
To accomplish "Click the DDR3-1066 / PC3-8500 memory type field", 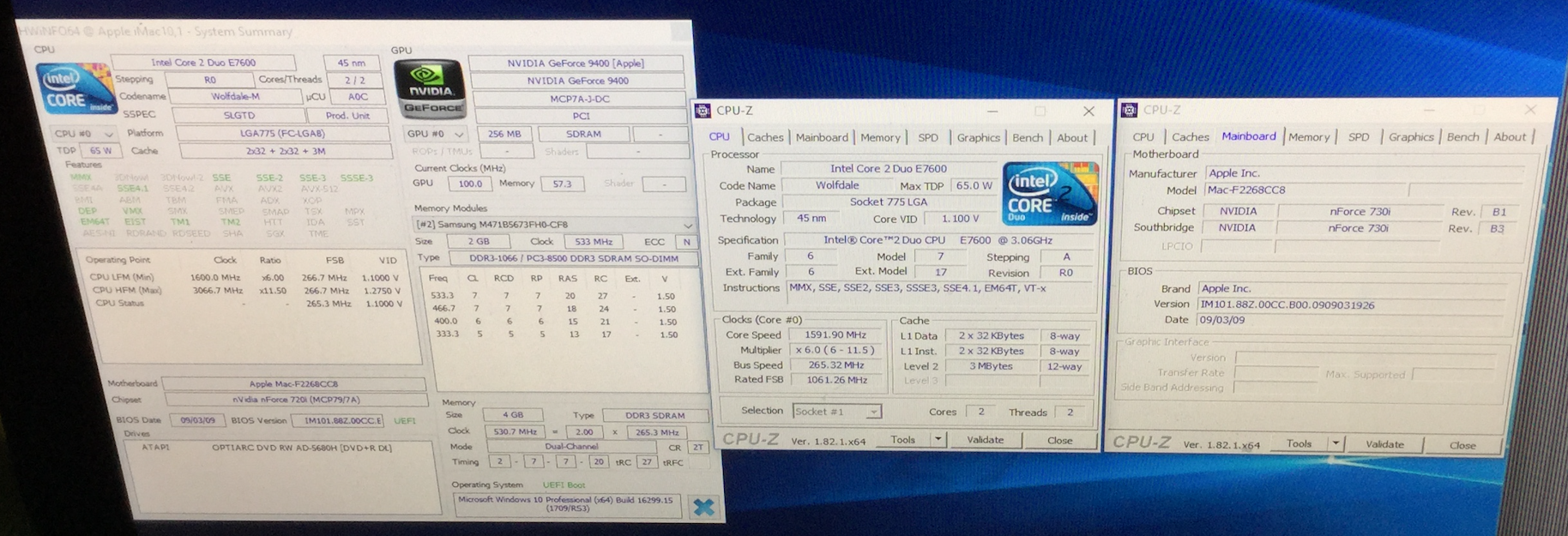I will [x=573, y=258].
